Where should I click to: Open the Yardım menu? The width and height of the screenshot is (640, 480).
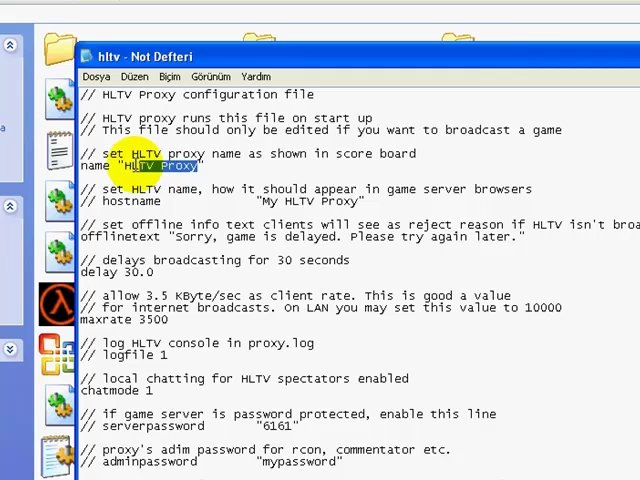click(256, 77)
